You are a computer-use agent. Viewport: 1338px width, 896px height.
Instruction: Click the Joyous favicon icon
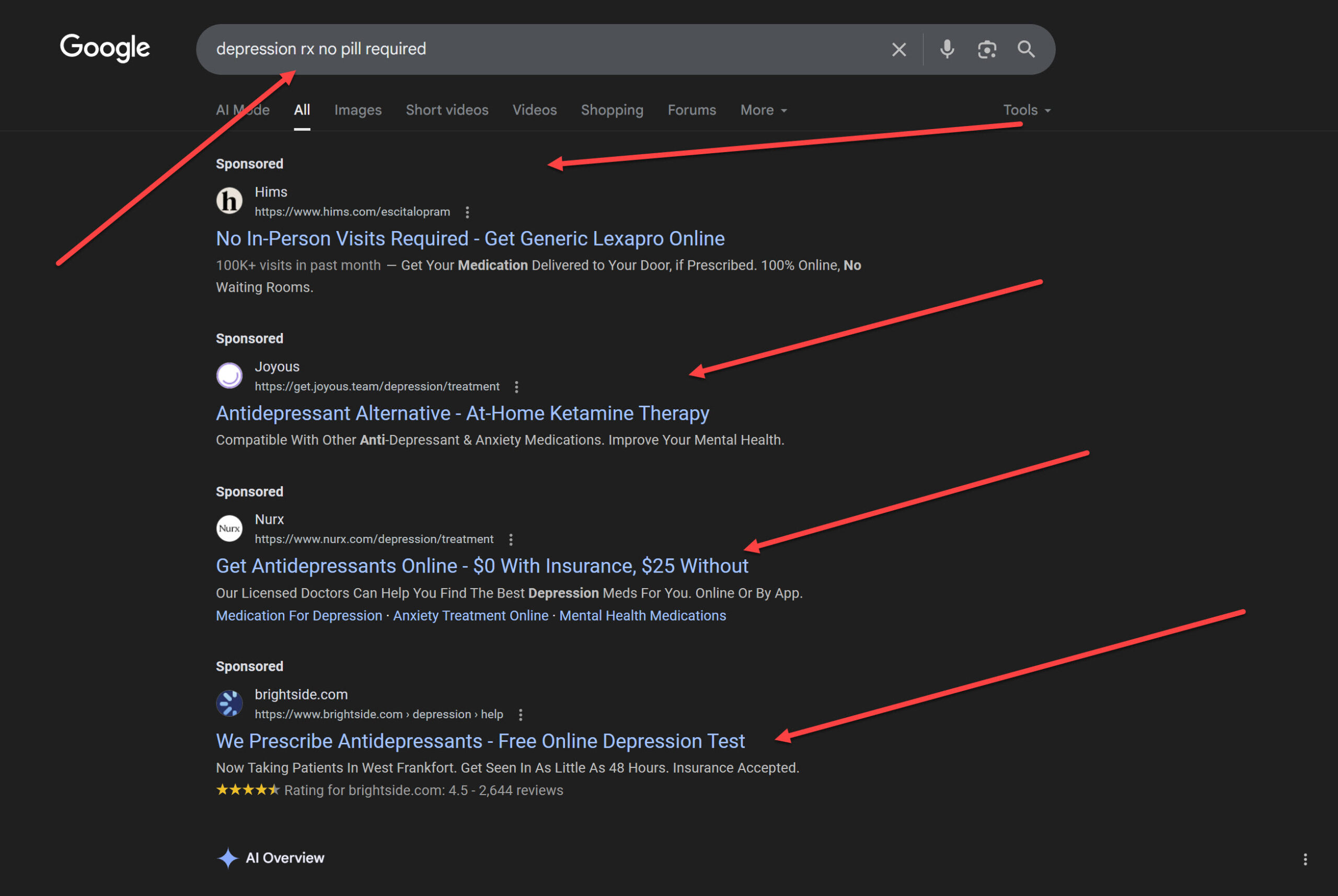click(x=229, y=376)
